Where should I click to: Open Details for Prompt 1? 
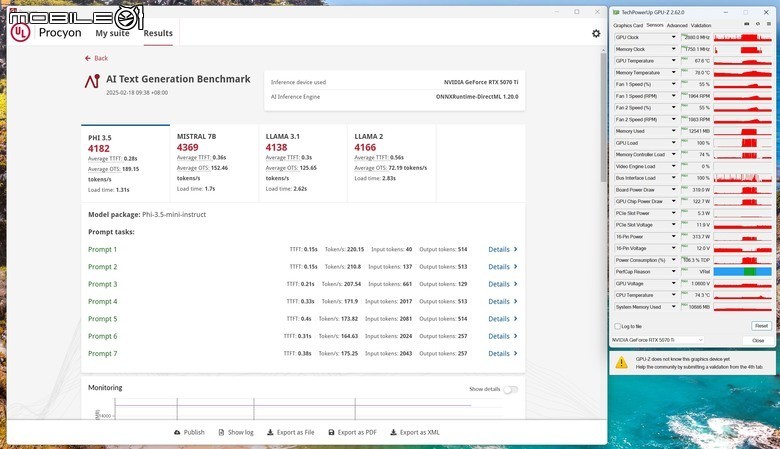pyautogui.click(x=502, y=250)
